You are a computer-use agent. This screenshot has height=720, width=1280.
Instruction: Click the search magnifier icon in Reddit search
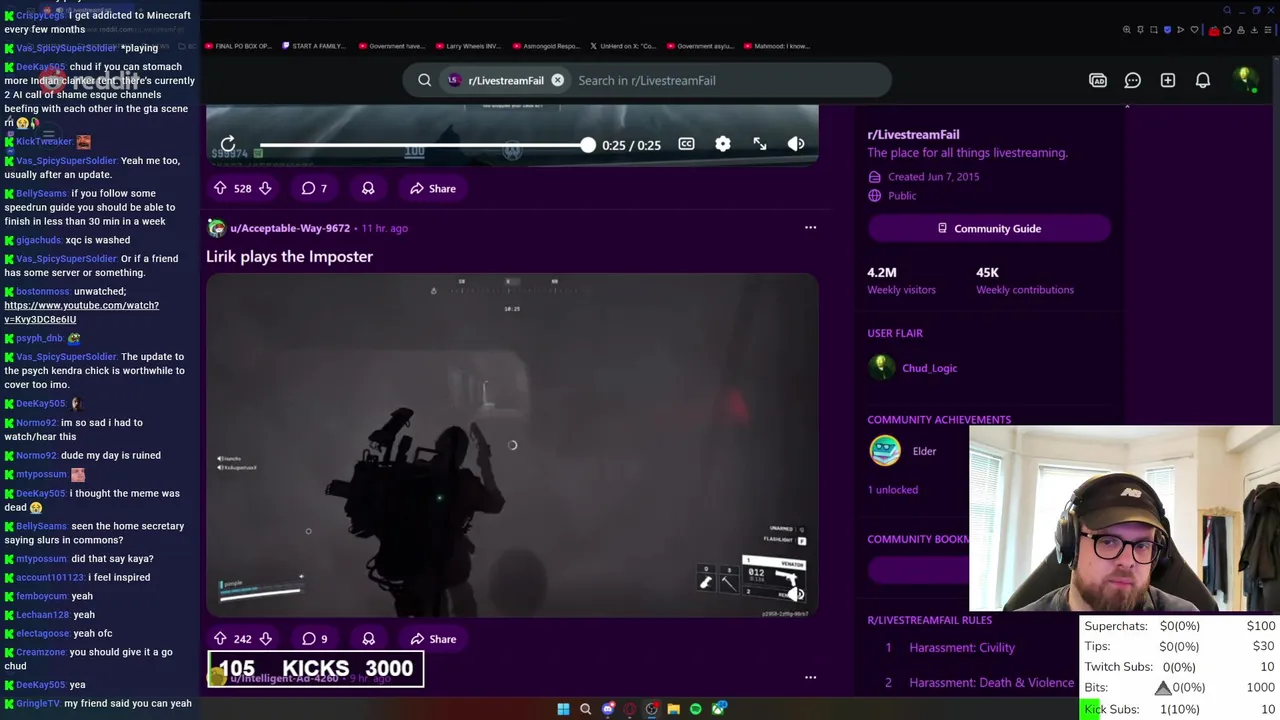point(425,80)
